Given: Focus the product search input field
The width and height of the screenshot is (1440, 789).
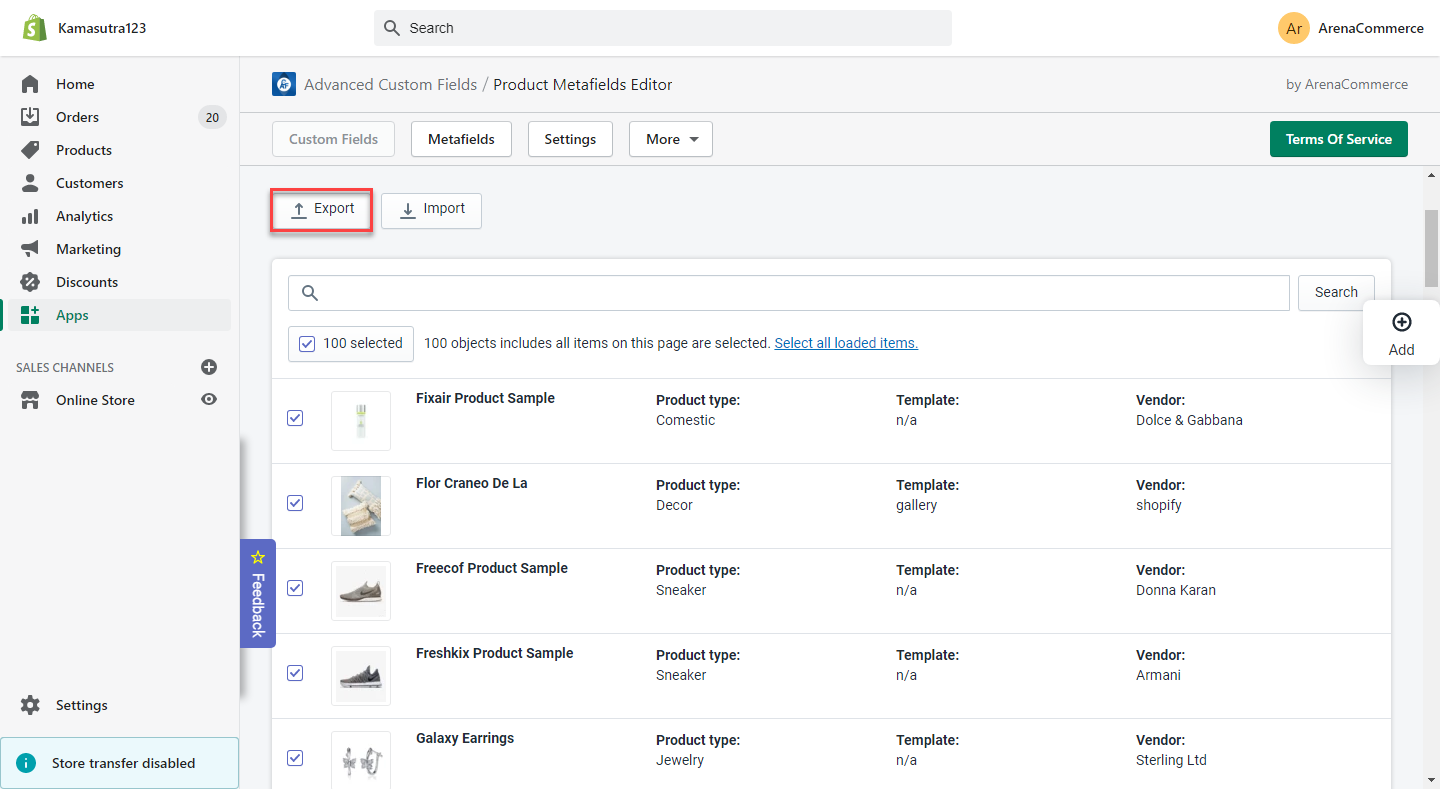Looking at the screenshot, I should pos(789,293).
